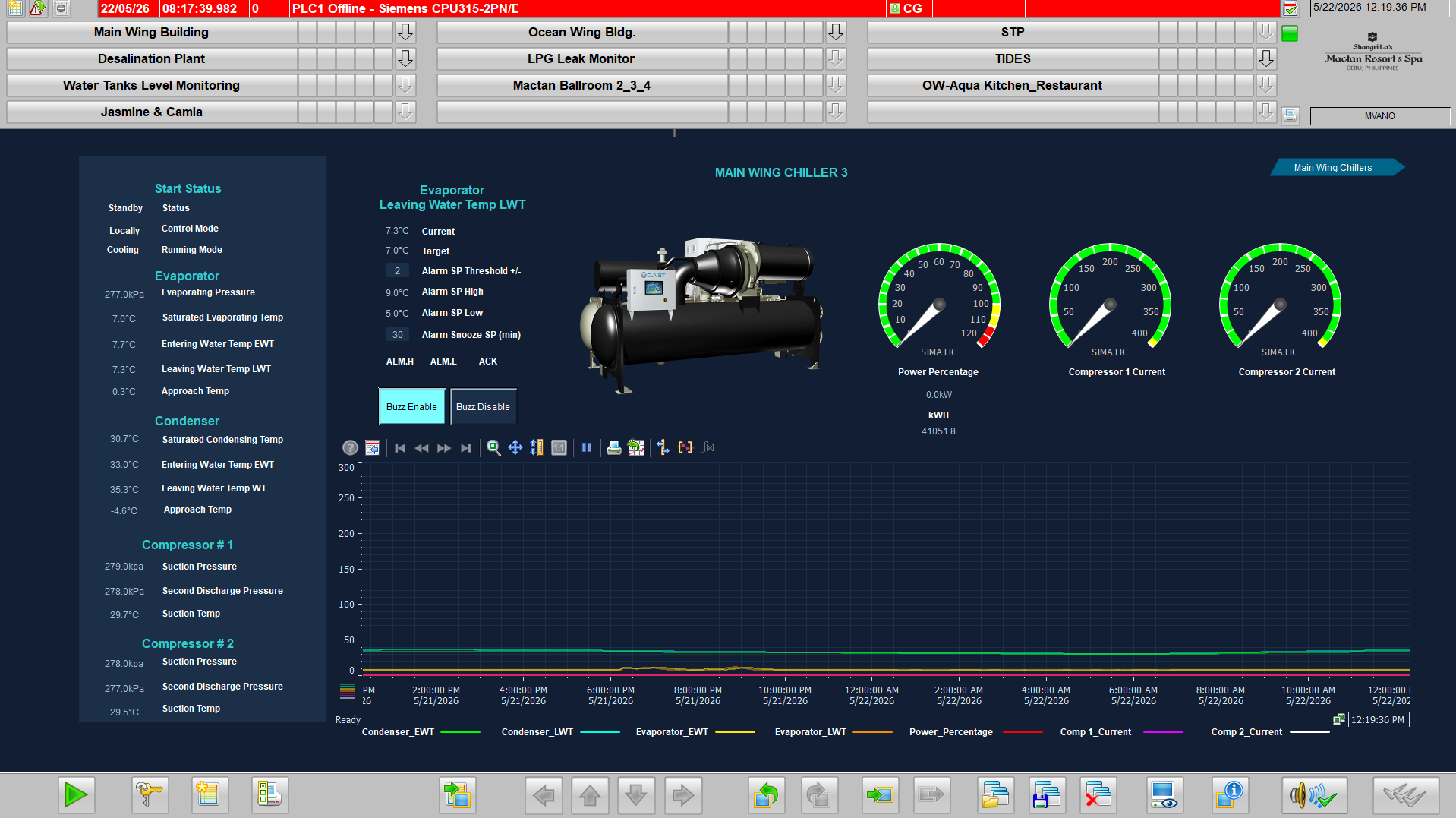Screen dimensions: 1456x818
Task: Click the delete saved picture icon
Action: 1098,795
